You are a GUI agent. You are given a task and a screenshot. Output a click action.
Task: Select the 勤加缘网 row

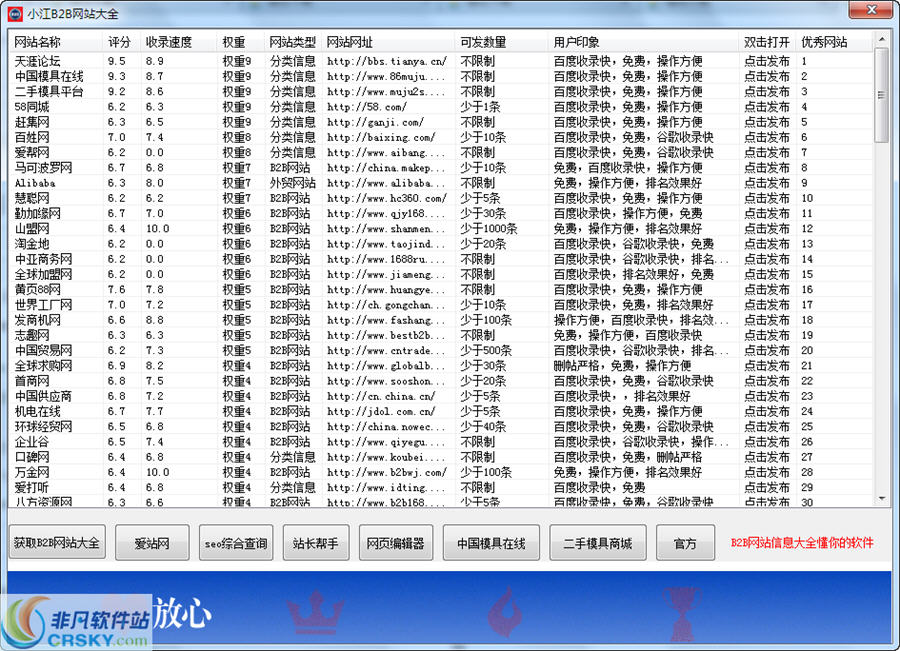[x=441, y=213]
